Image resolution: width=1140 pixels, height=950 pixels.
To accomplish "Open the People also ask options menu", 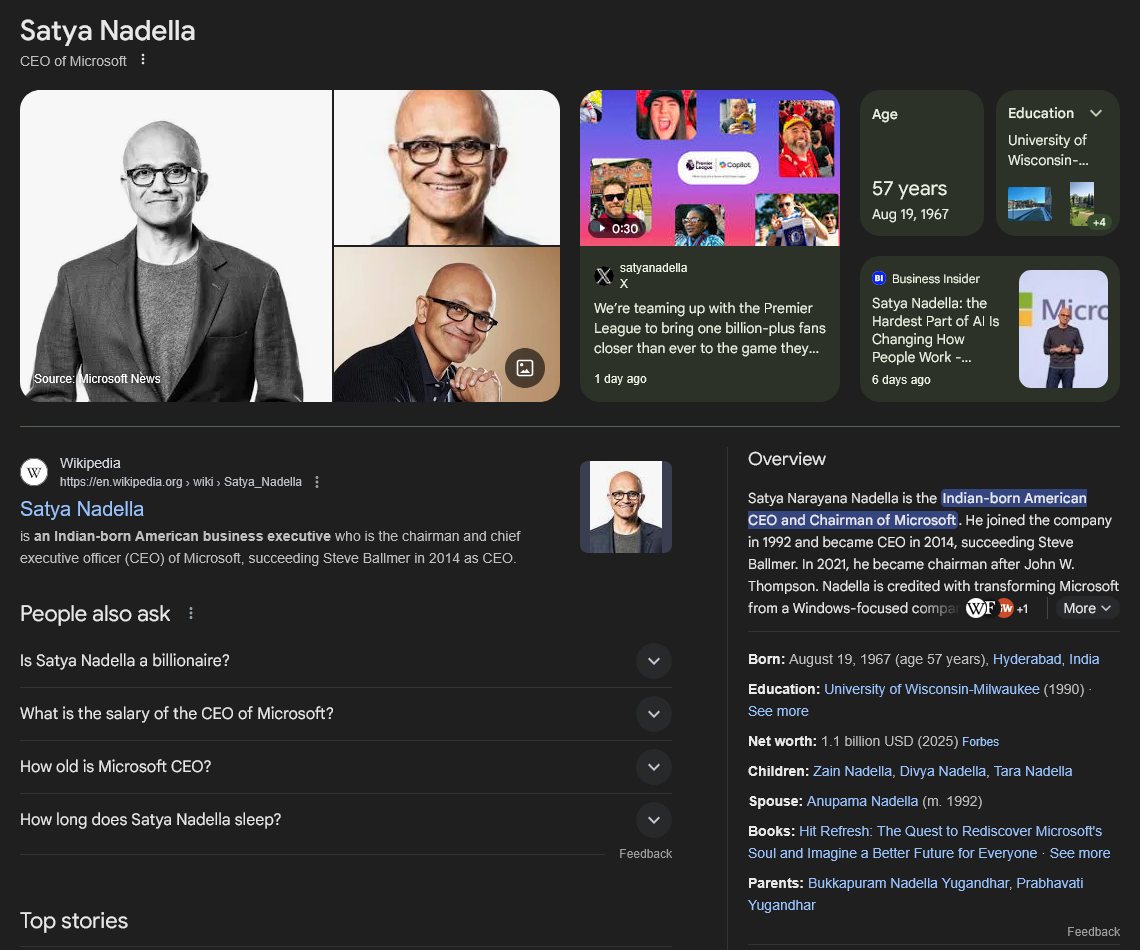I will [190, 613].
